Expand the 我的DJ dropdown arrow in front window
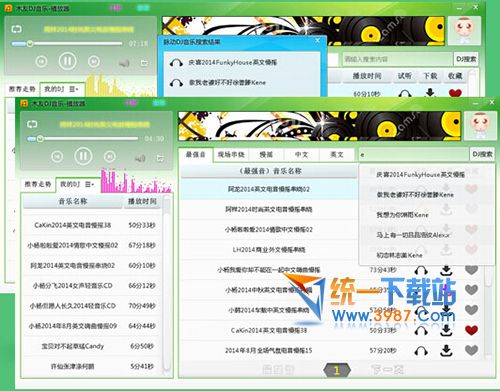The image size is (500, 391). click(x=89, y=184)
